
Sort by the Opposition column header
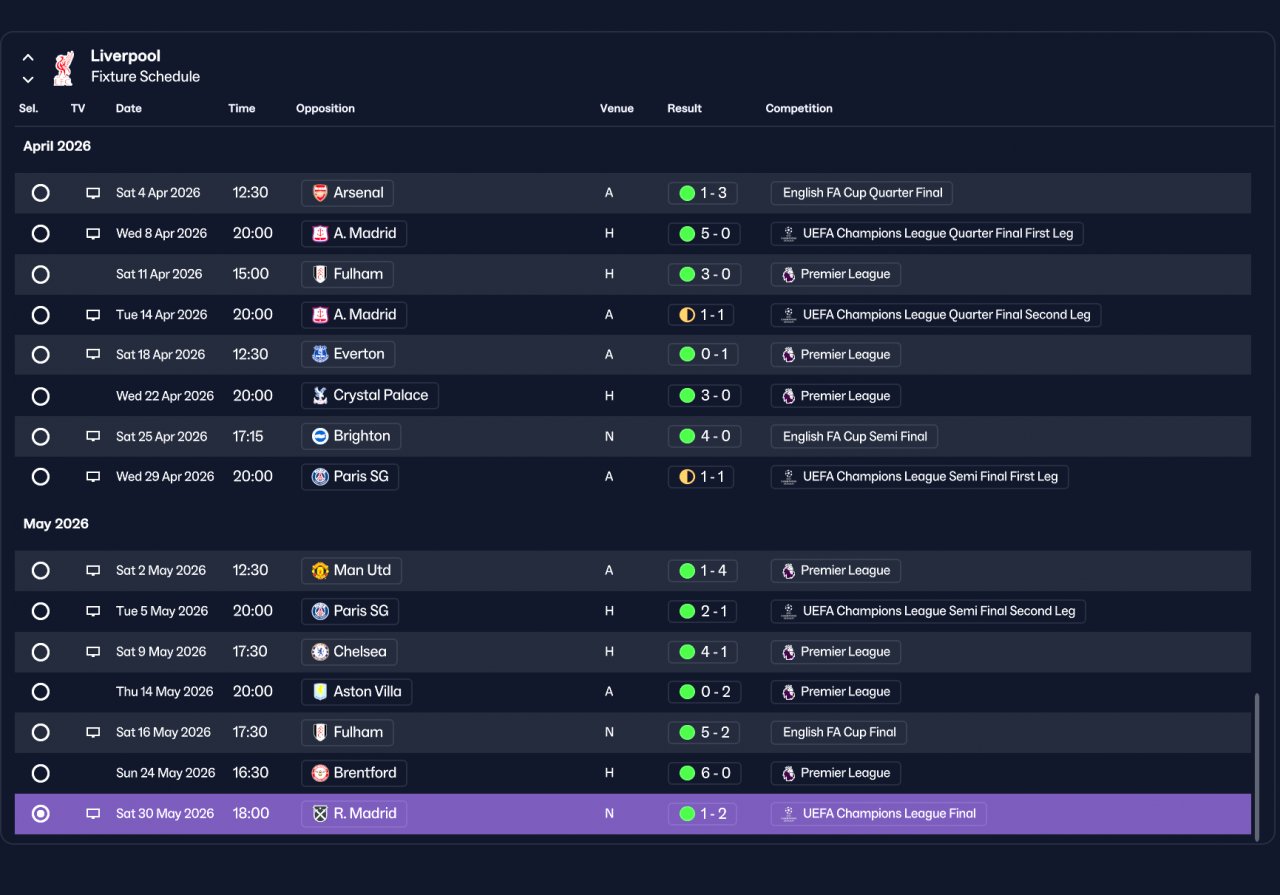[x=325, y=108]
